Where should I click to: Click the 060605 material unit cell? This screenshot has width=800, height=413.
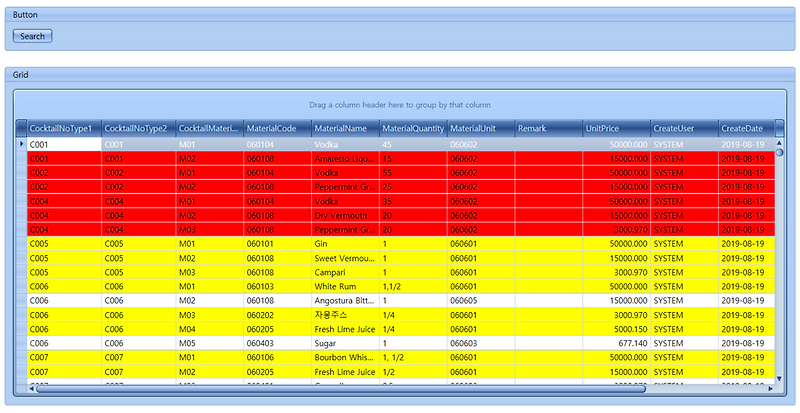[481, 301]
